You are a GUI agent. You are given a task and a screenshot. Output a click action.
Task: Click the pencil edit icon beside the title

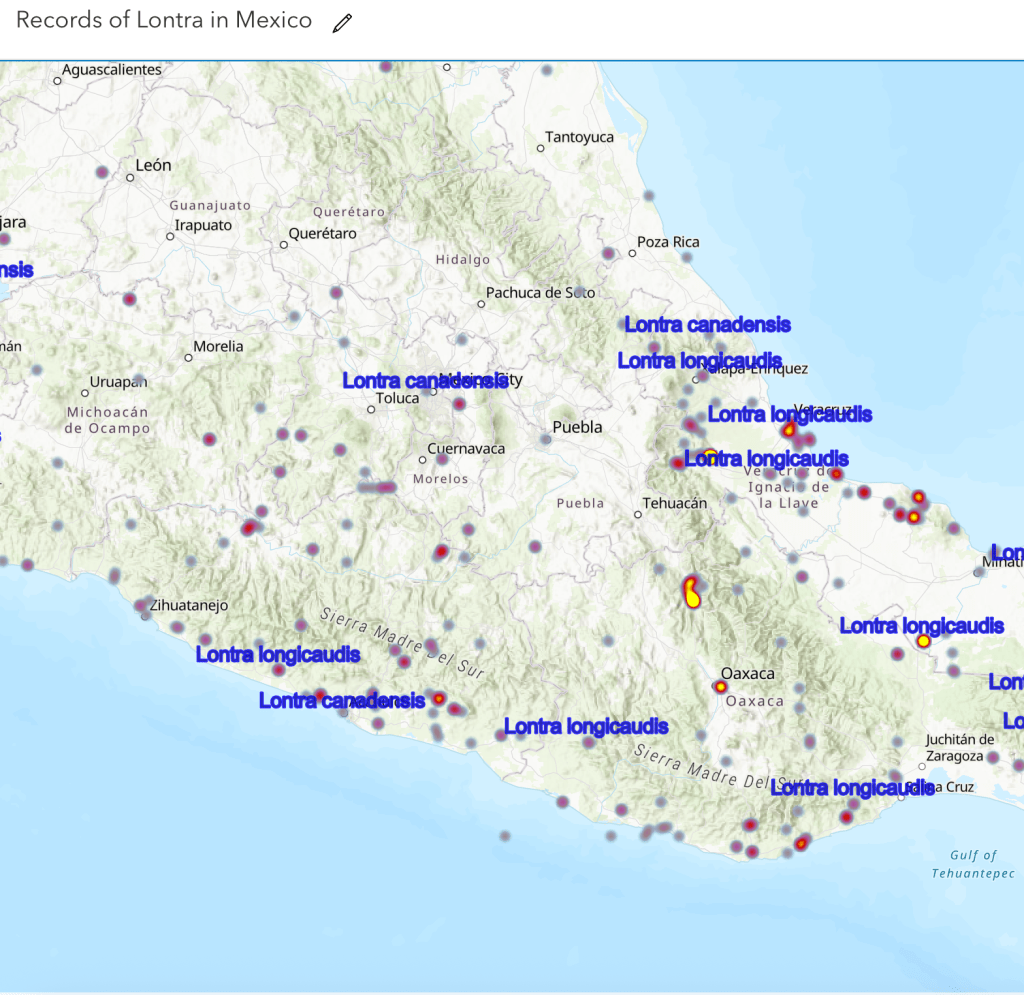coord(342,24)
